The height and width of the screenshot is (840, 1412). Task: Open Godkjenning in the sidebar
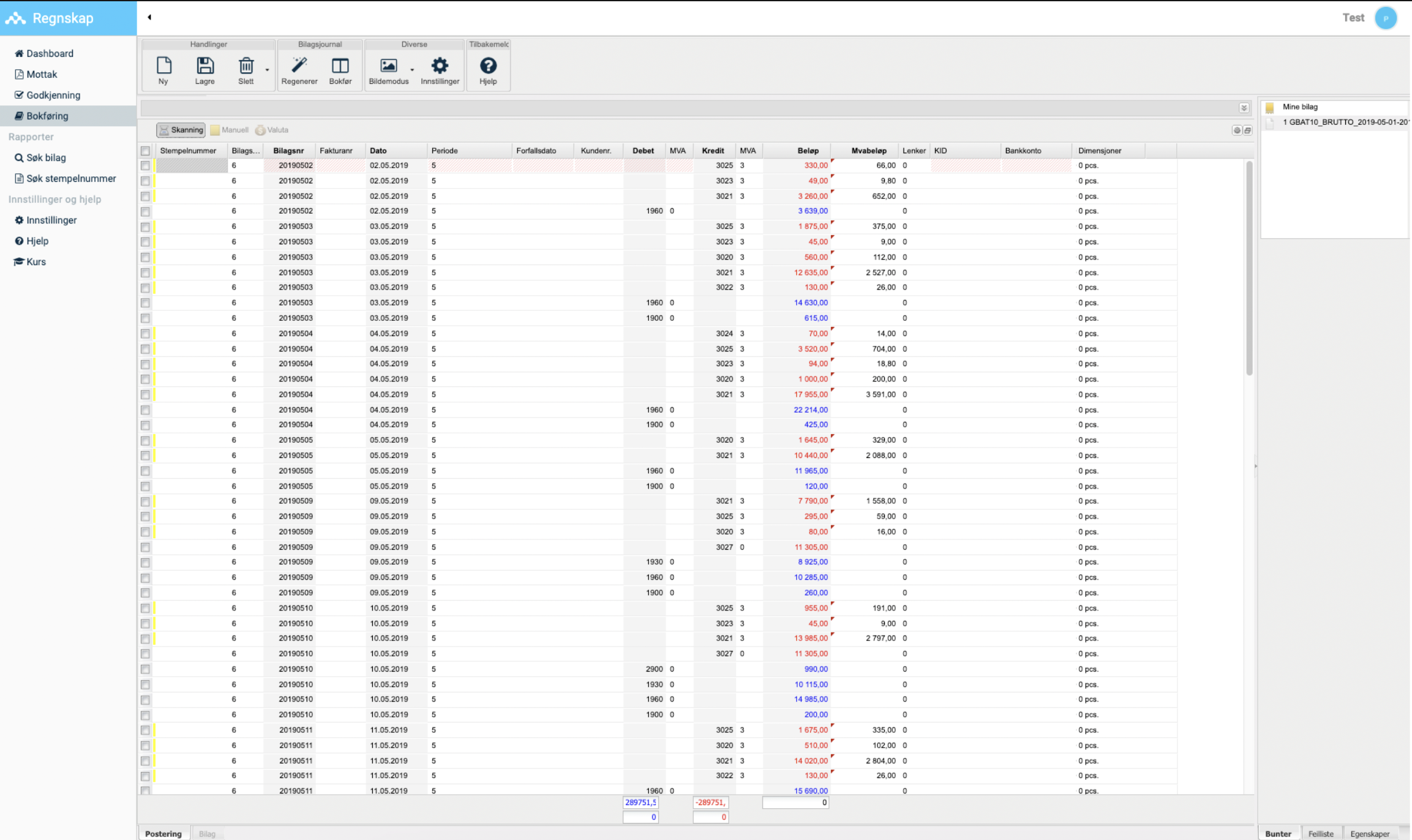click(53, 95)
